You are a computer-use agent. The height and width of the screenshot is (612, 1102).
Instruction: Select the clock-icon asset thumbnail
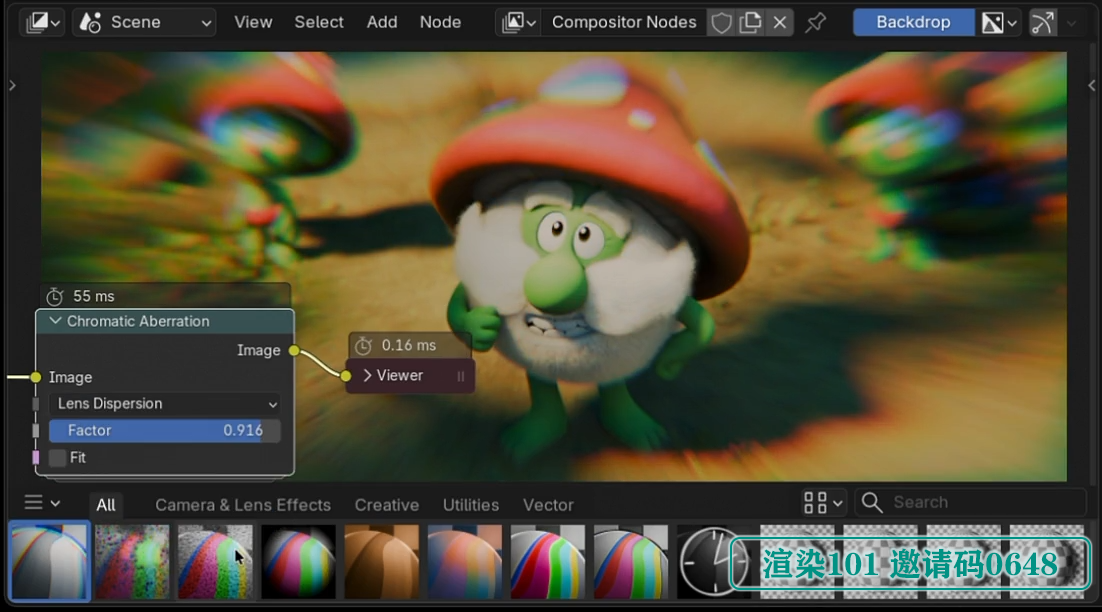(x=713, y=561)
